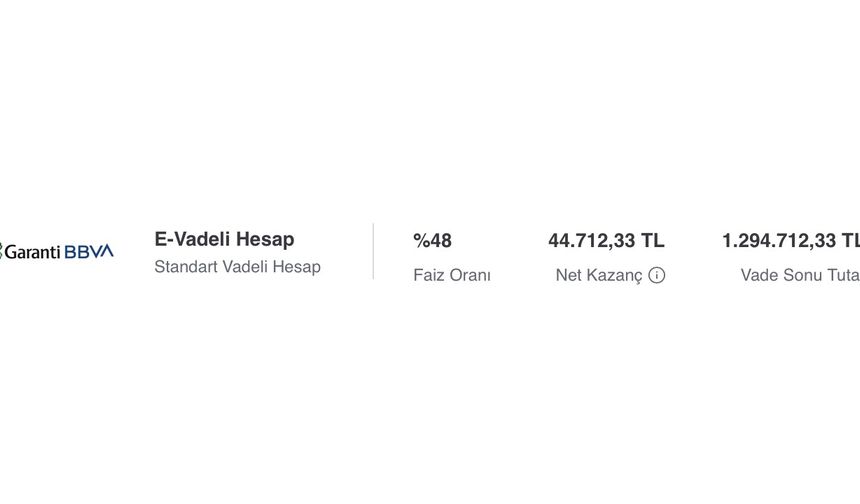Click the word E-Vadeli in the title

[193, 239]
